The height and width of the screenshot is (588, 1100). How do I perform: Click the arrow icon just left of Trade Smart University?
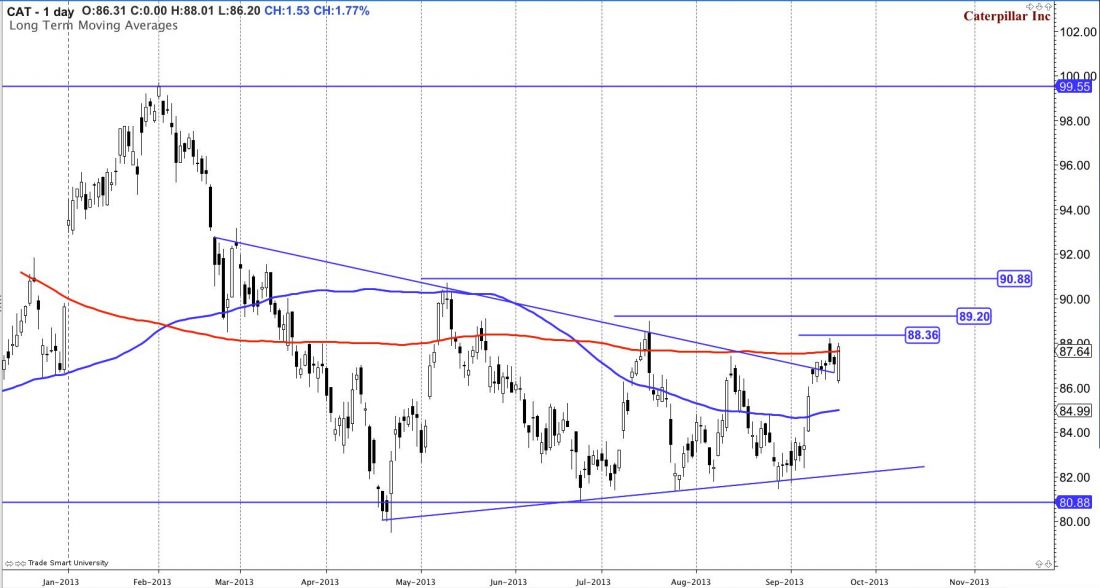point(25,562)
